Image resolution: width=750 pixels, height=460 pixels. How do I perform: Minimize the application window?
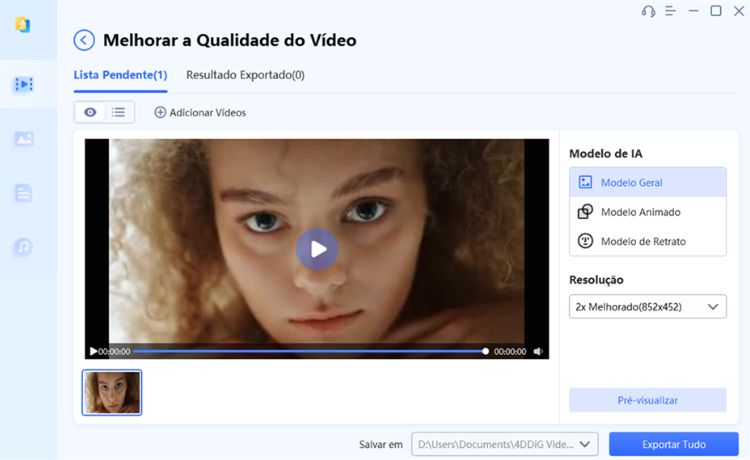[x=693, y=11]
